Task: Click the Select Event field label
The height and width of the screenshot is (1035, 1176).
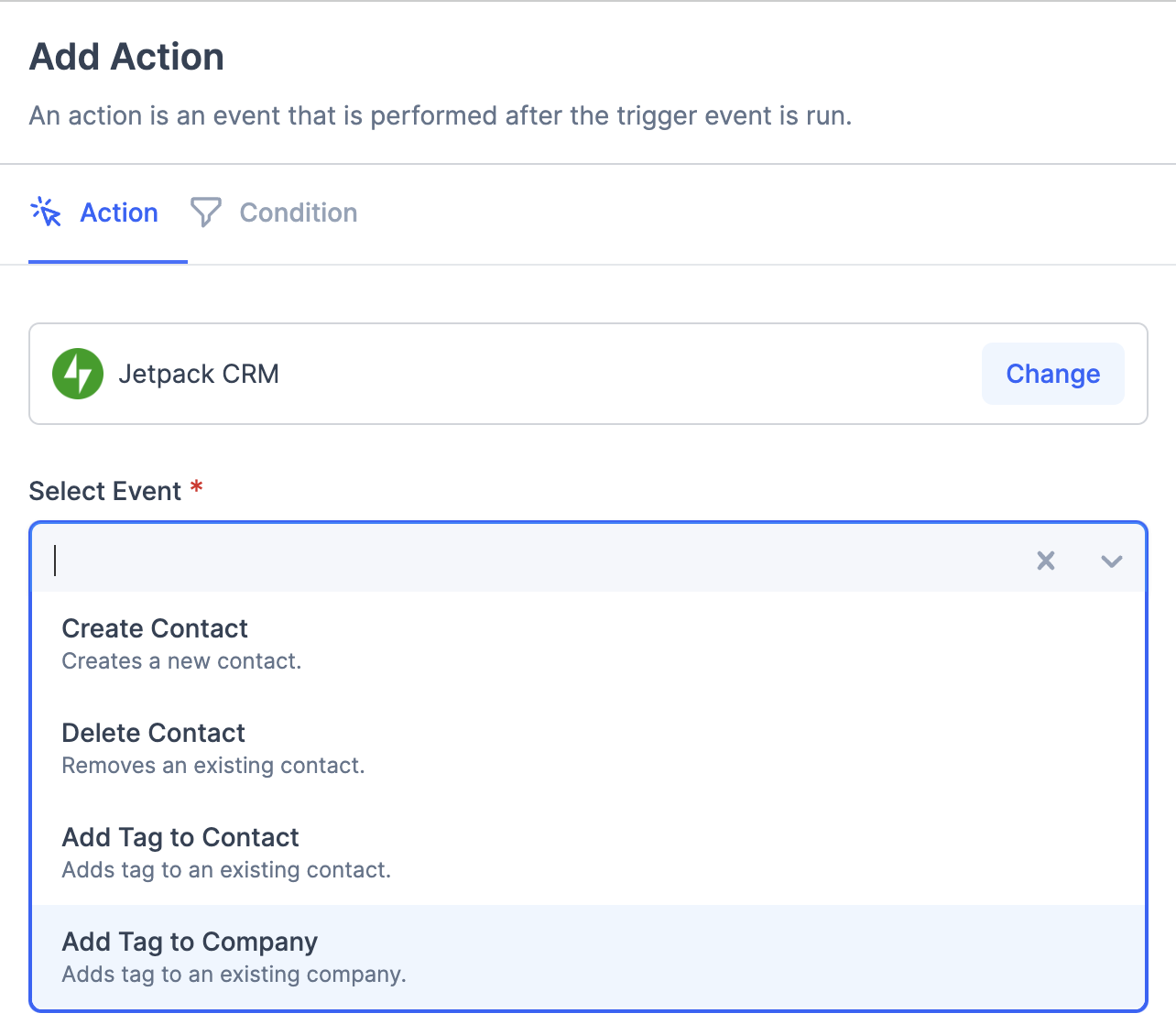Action: coord(105,491)
